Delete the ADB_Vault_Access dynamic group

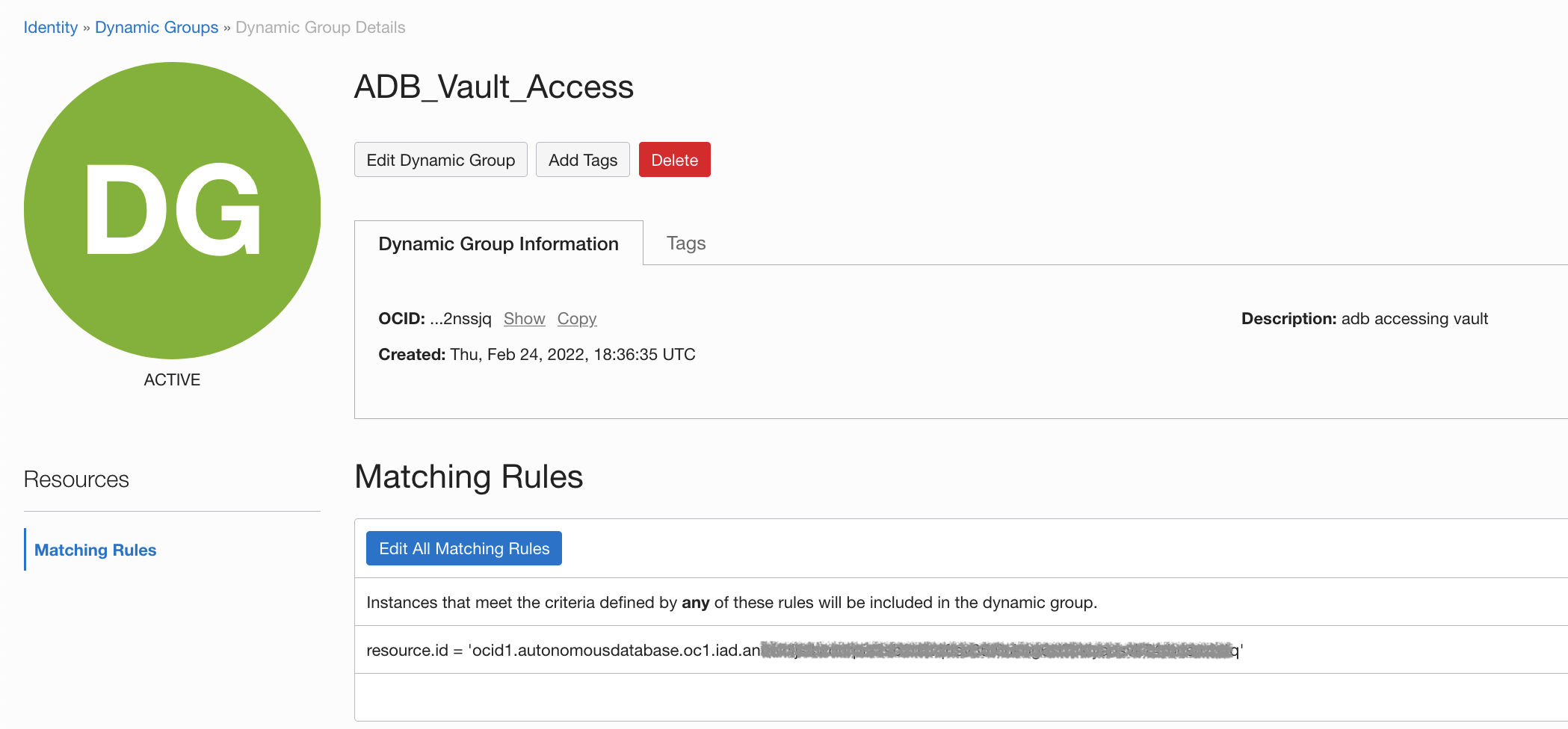point(674,159)
